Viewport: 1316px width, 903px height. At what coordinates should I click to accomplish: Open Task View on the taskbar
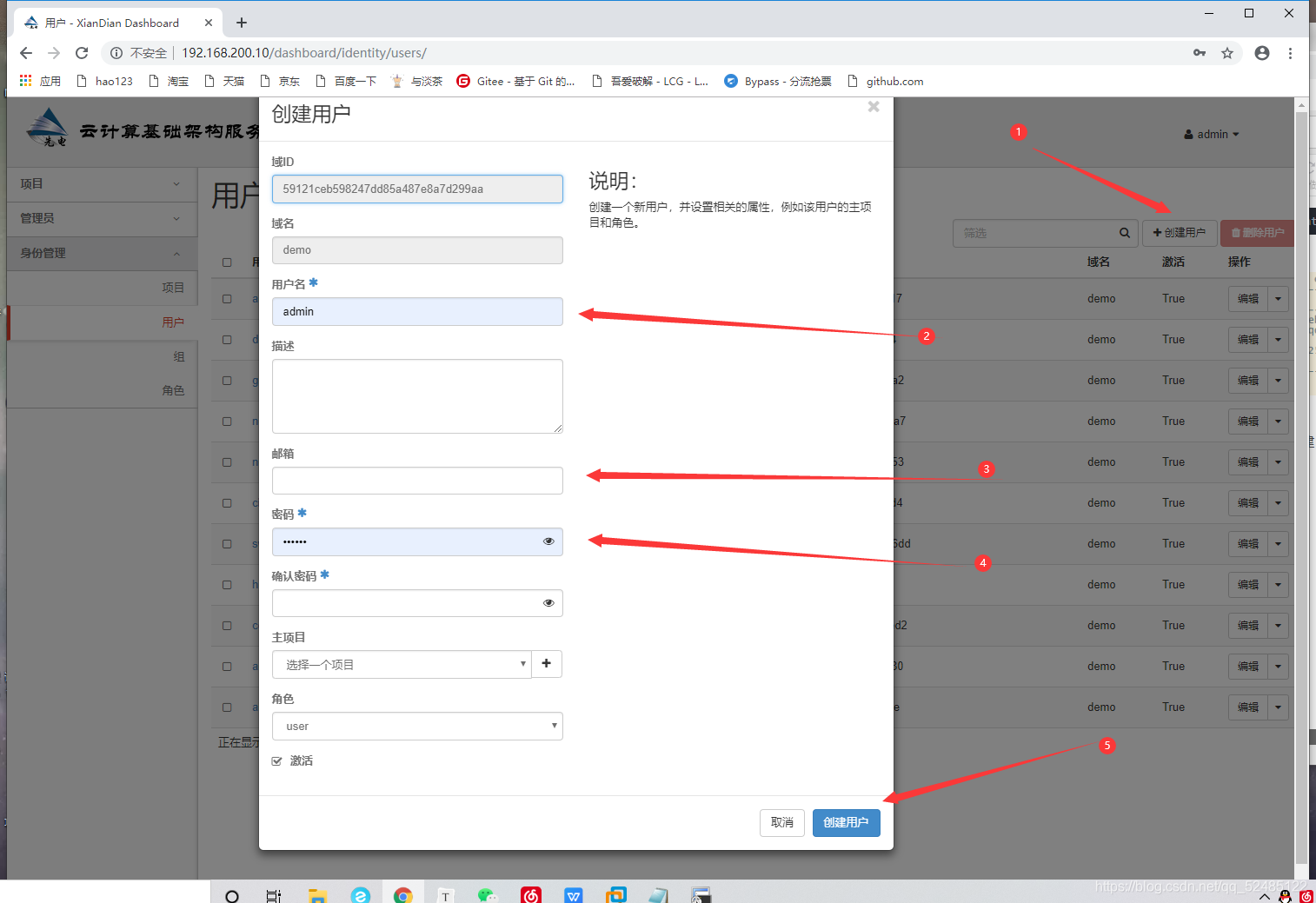pyautogui.click(x=274, y=896)
